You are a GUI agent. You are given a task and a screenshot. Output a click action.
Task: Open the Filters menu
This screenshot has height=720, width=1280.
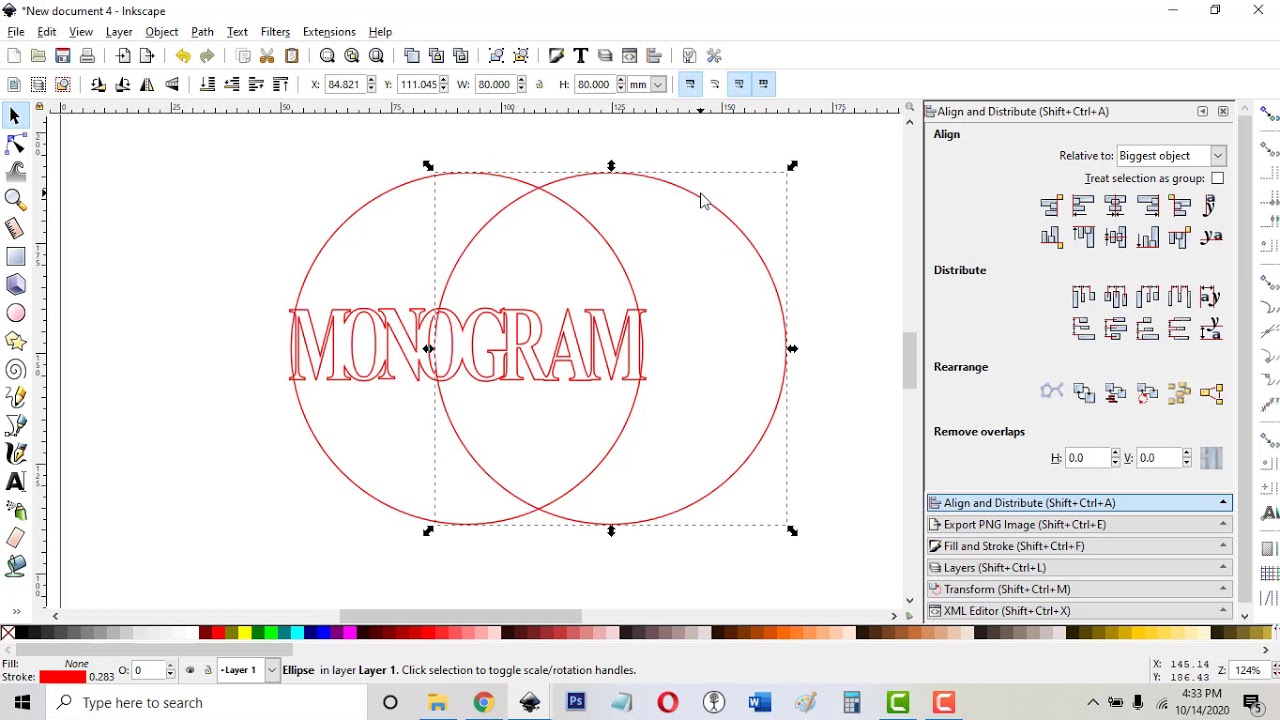click(275, 32)
